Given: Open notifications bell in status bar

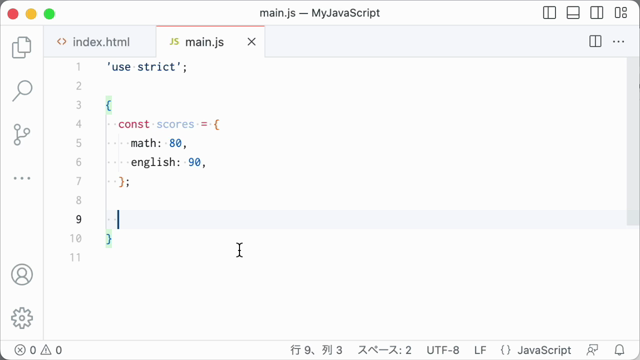Looking at the screenshot, I should [620, 350].
